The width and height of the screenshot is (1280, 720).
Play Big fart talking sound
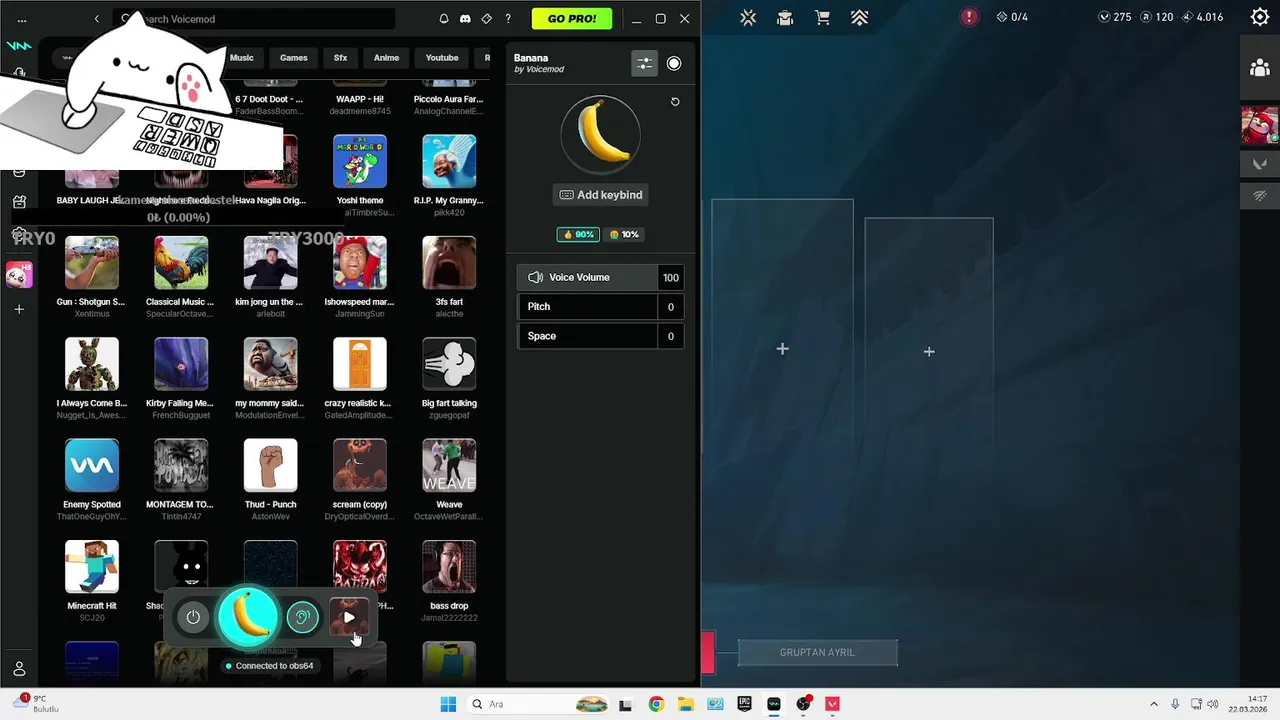pos(449,364)
